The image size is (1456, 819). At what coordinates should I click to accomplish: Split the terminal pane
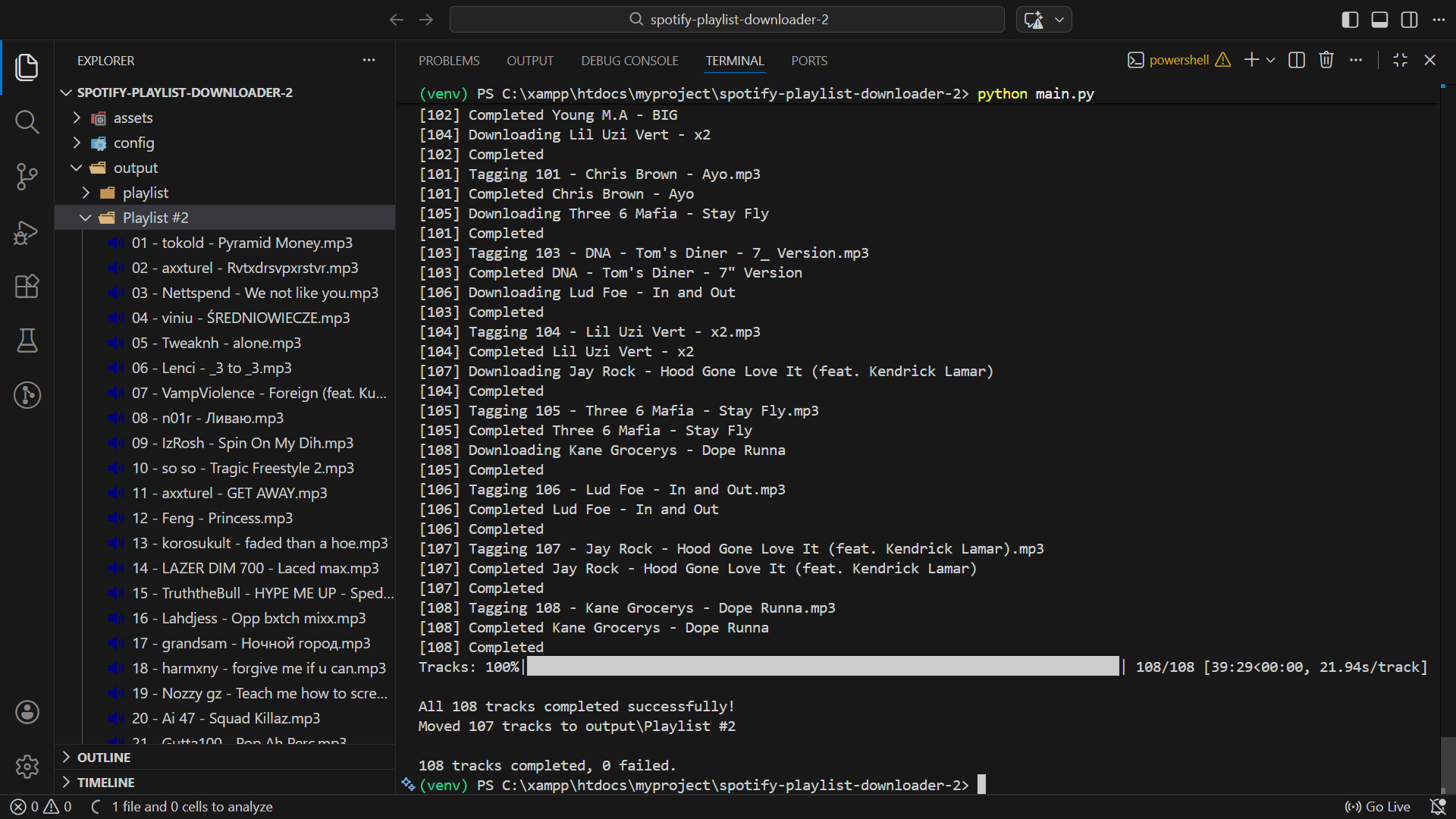(1297, 60)
